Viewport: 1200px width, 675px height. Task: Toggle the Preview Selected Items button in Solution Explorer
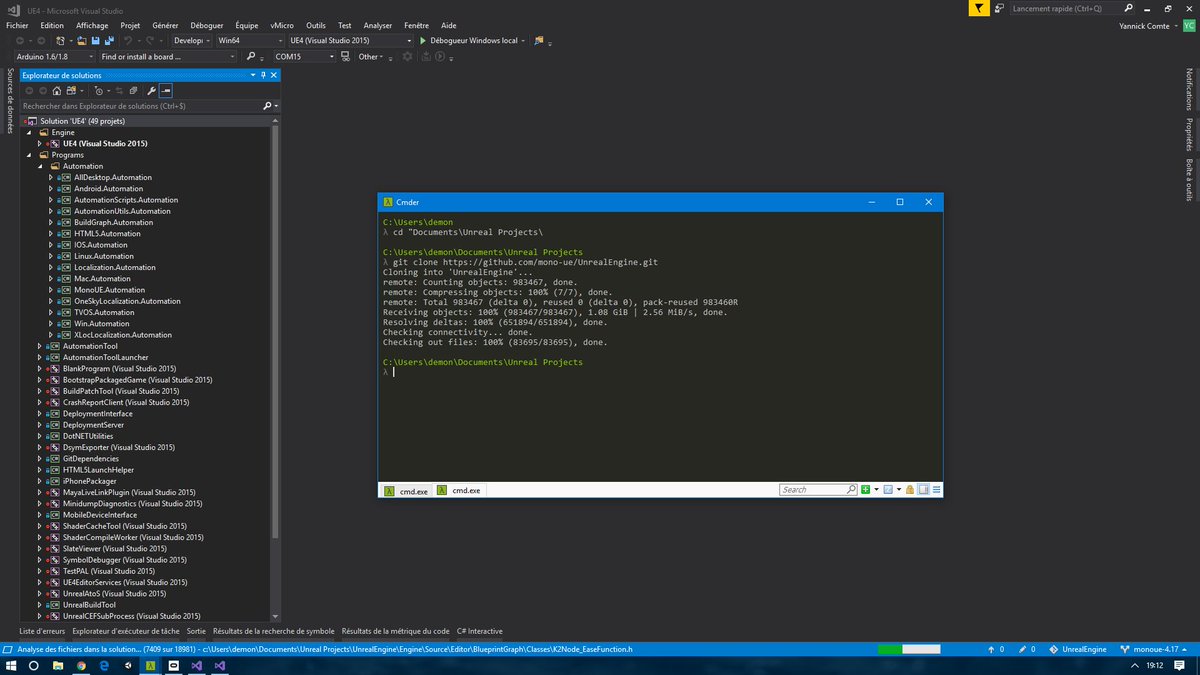point(166,91)
